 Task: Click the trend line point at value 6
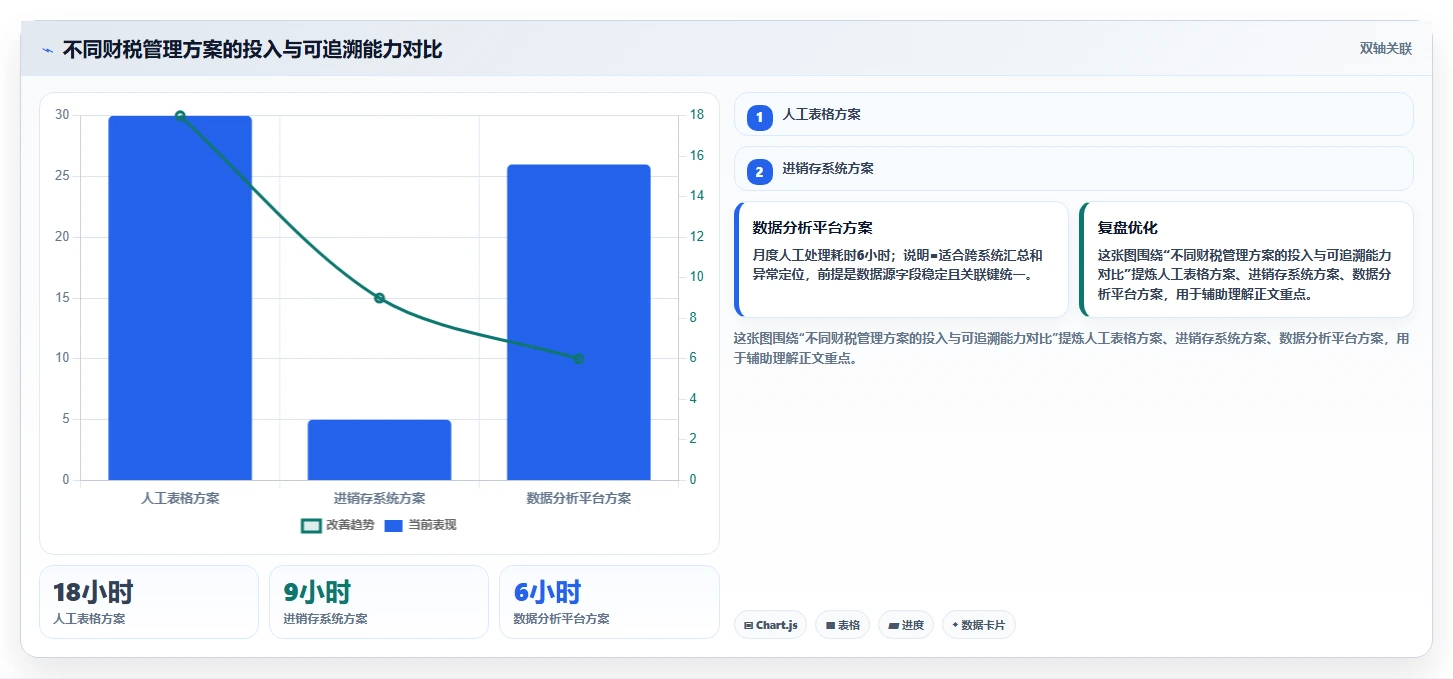tap(578, 359)
